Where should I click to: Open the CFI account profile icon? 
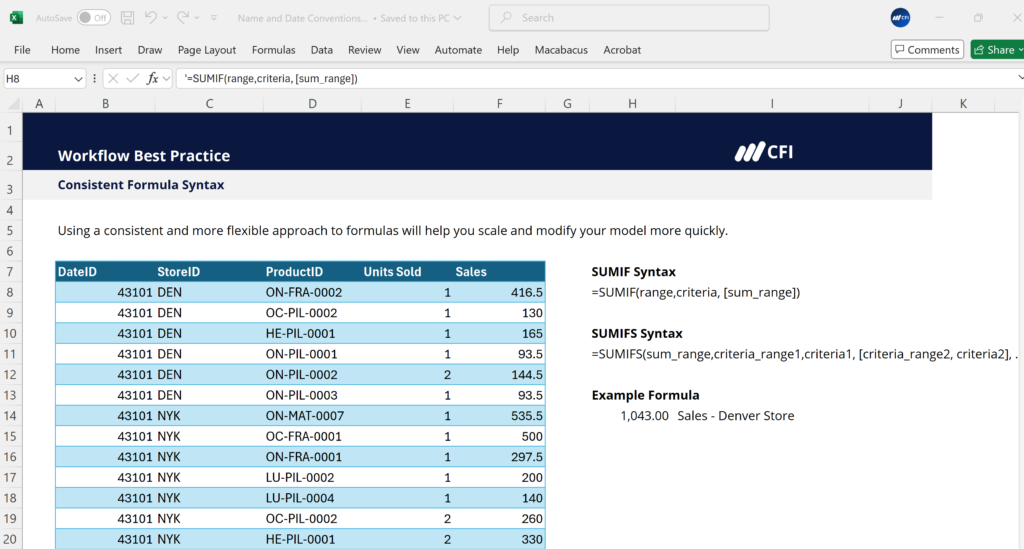tap(900, 17)
